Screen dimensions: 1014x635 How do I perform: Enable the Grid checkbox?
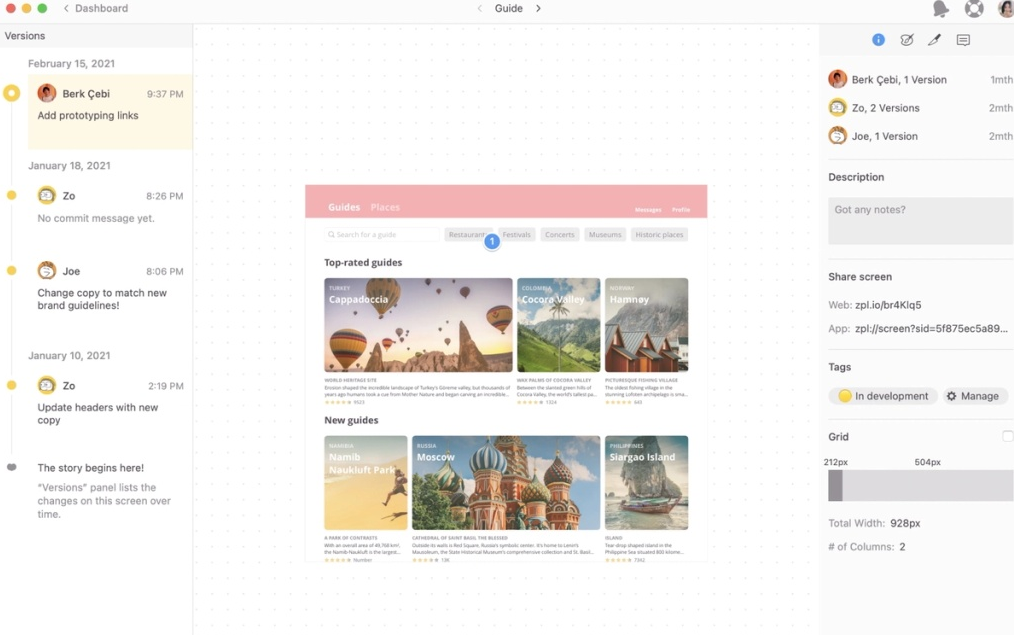(1008, 436)
